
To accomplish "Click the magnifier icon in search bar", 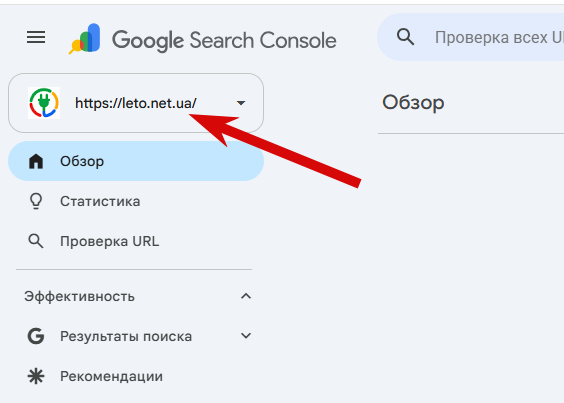I will (405, 37).
